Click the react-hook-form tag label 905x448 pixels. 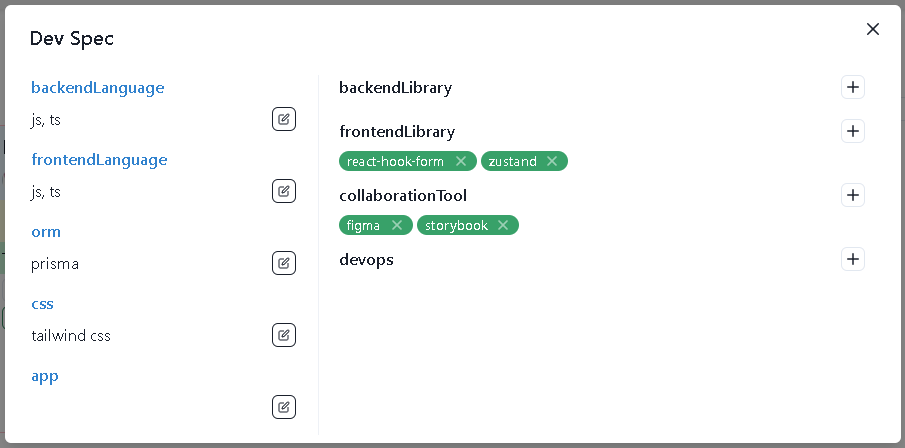(x=395, y=162)
